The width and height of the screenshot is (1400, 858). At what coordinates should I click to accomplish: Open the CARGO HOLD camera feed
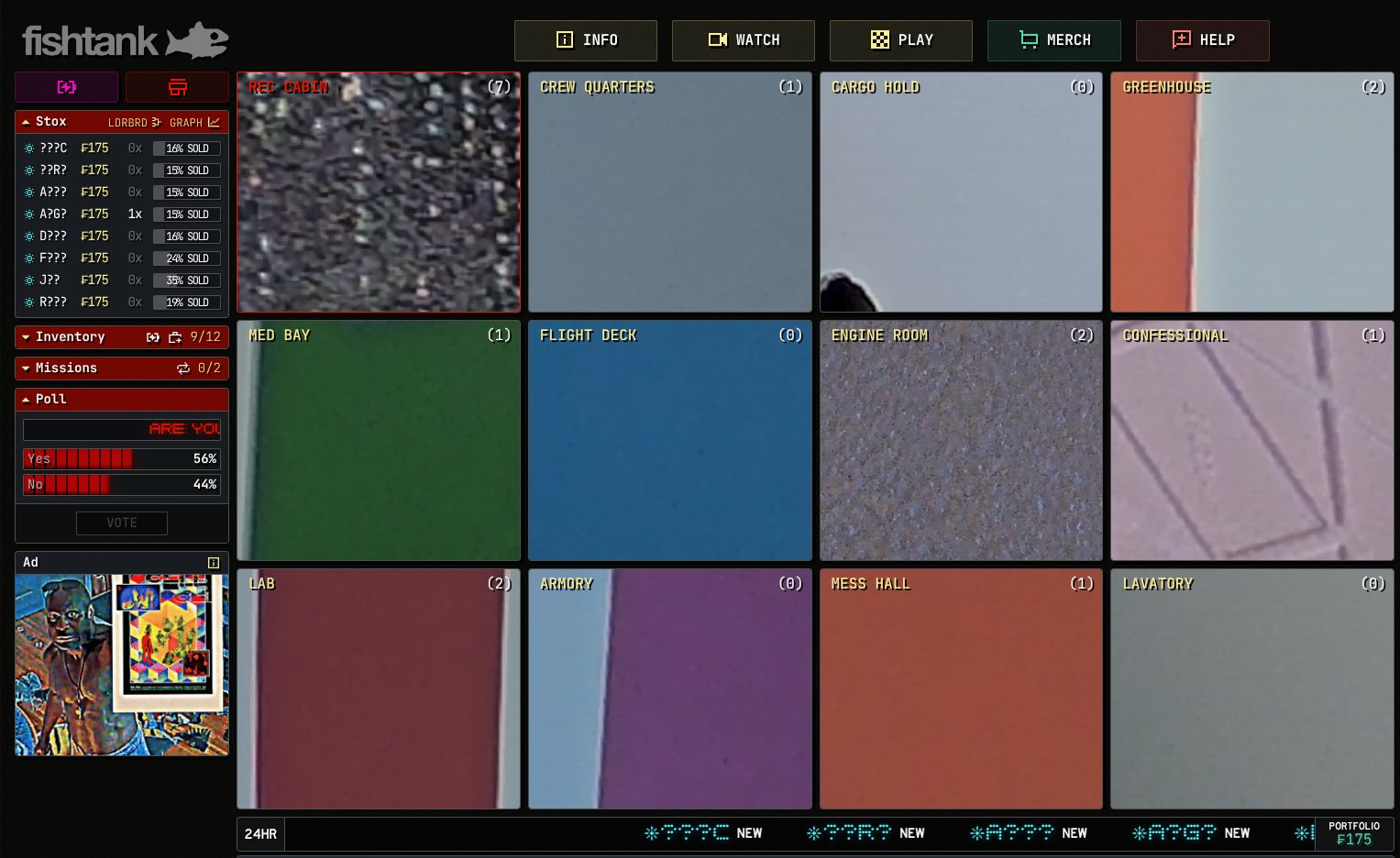tap(961, 192)
